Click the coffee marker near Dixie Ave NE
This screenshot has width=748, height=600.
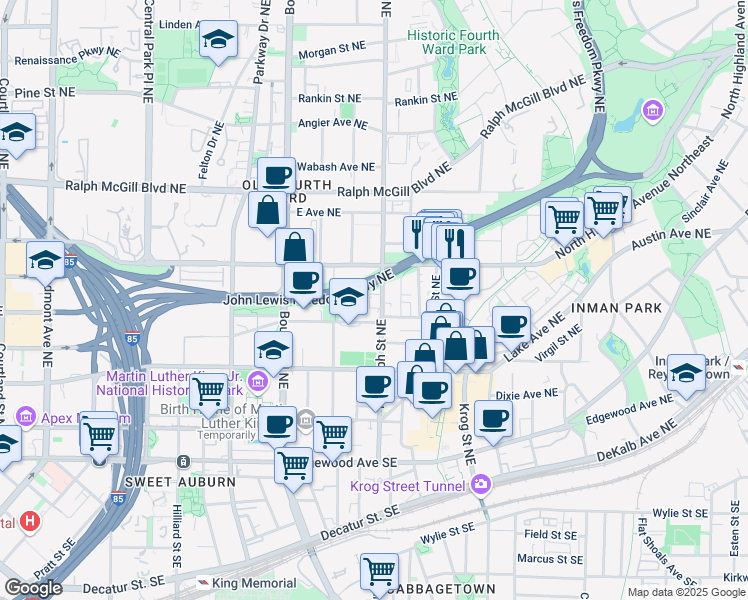[x=494, y=420]
